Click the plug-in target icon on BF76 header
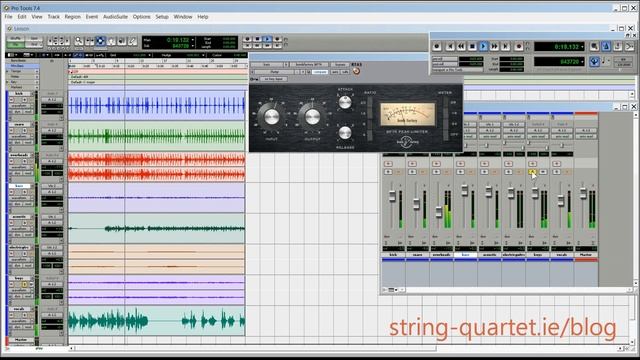This screenshot has height=360, width=640. pyautogui.click(x=356, y=71)
